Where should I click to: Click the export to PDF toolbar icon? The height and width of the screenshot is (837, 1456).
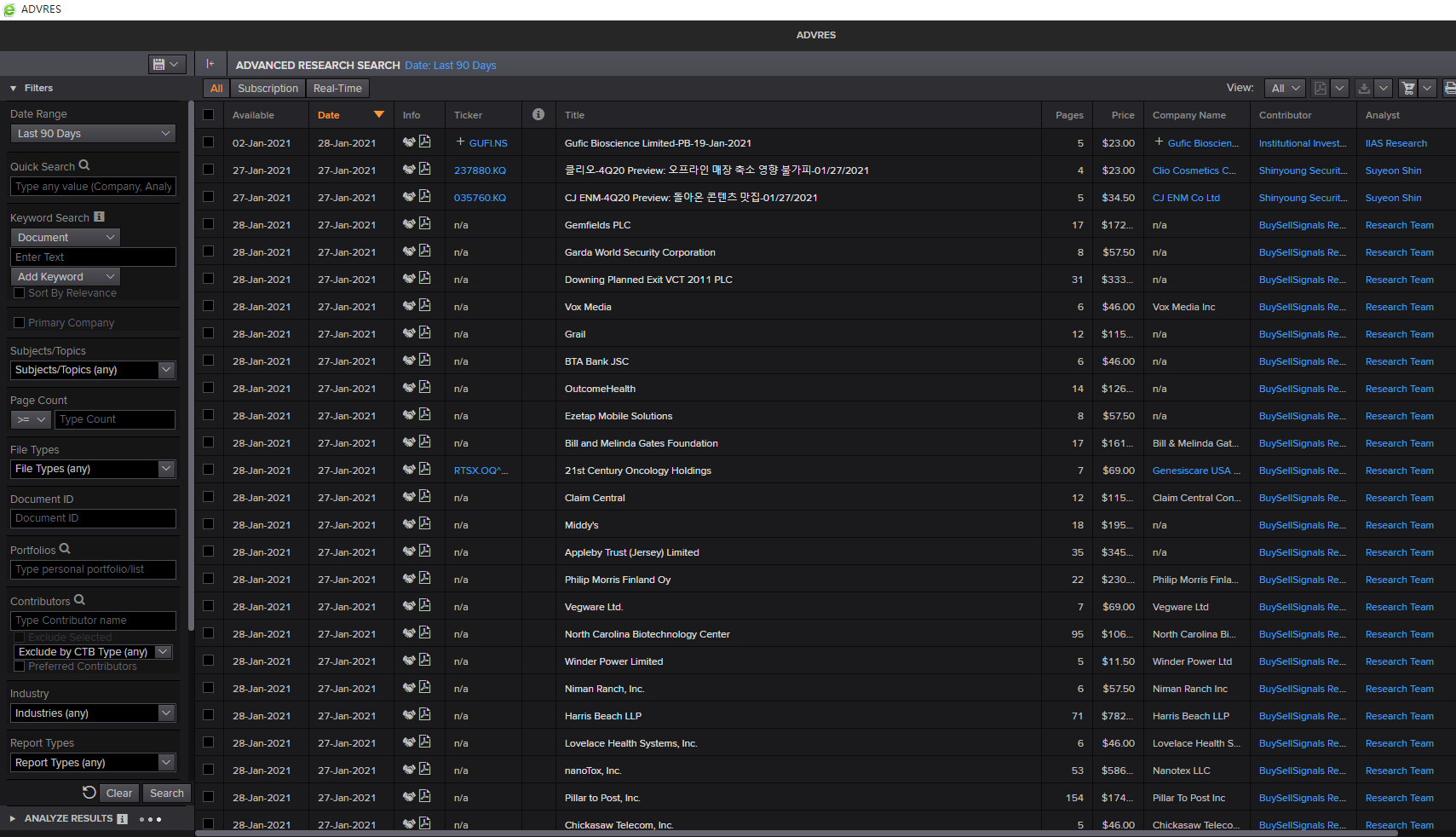[x=1320, y=88]
